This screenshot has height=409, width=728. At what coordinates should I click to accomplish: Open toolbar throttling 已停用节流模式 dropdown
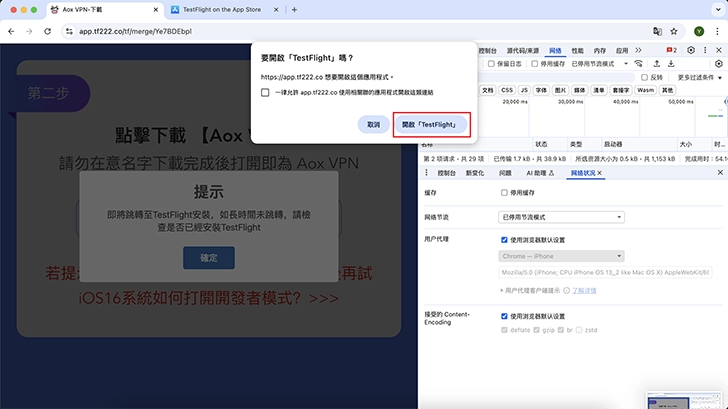[x=599, y=64]
